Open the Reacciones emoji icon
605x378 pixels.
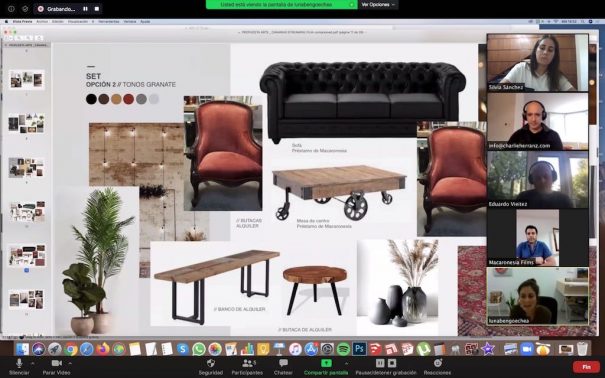pos(438,363)
